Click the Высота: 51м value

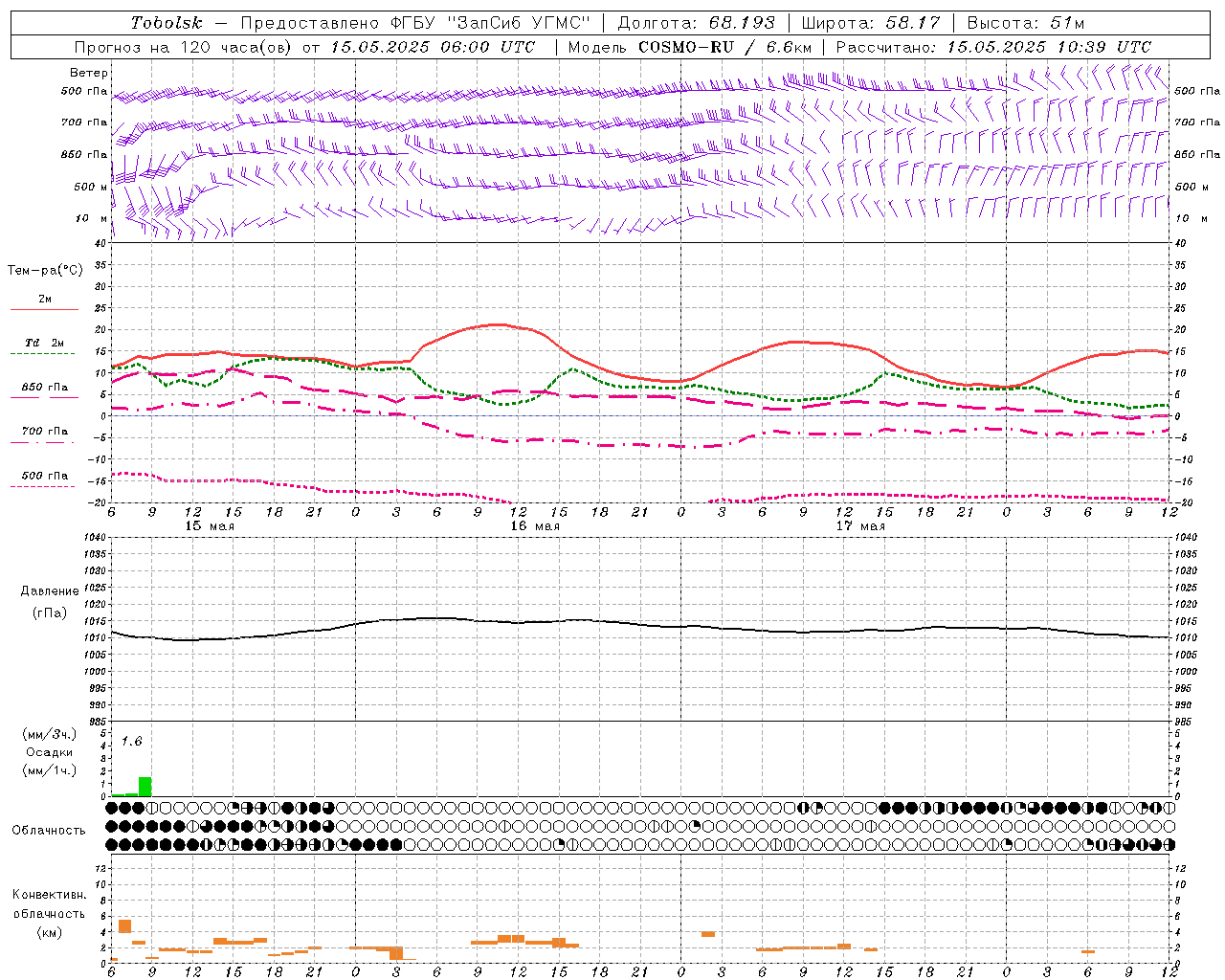tap(1026, 23)
